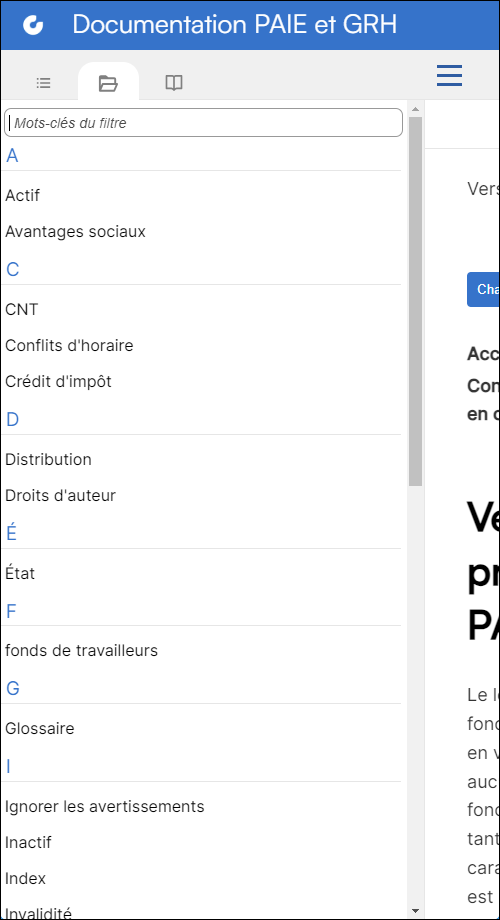Select the Droits d'auteur entry

tap(60, 496)
